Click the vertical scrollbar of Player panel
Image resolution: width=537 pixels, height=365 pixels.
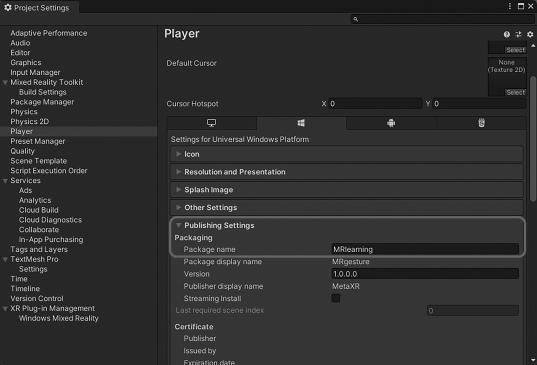click(533, 139)
